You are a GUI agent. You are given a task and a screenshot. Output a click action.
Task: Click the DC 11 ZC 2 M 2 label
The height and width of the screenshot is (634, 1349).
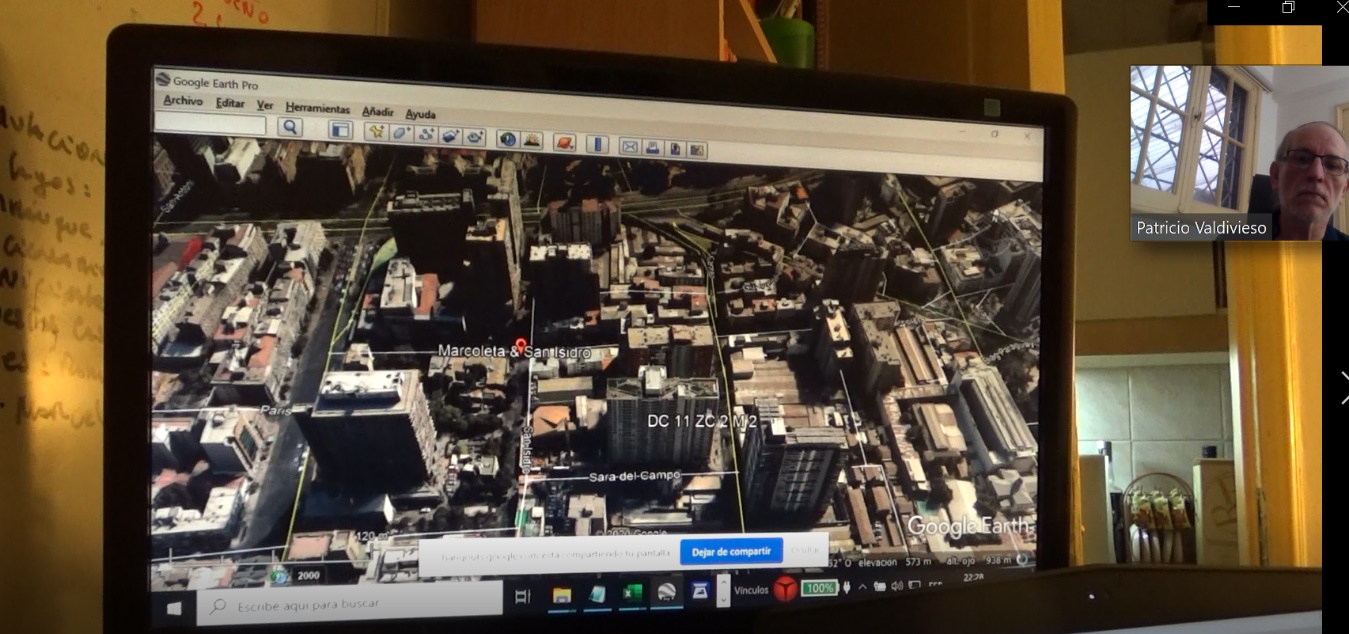[702, 421]
